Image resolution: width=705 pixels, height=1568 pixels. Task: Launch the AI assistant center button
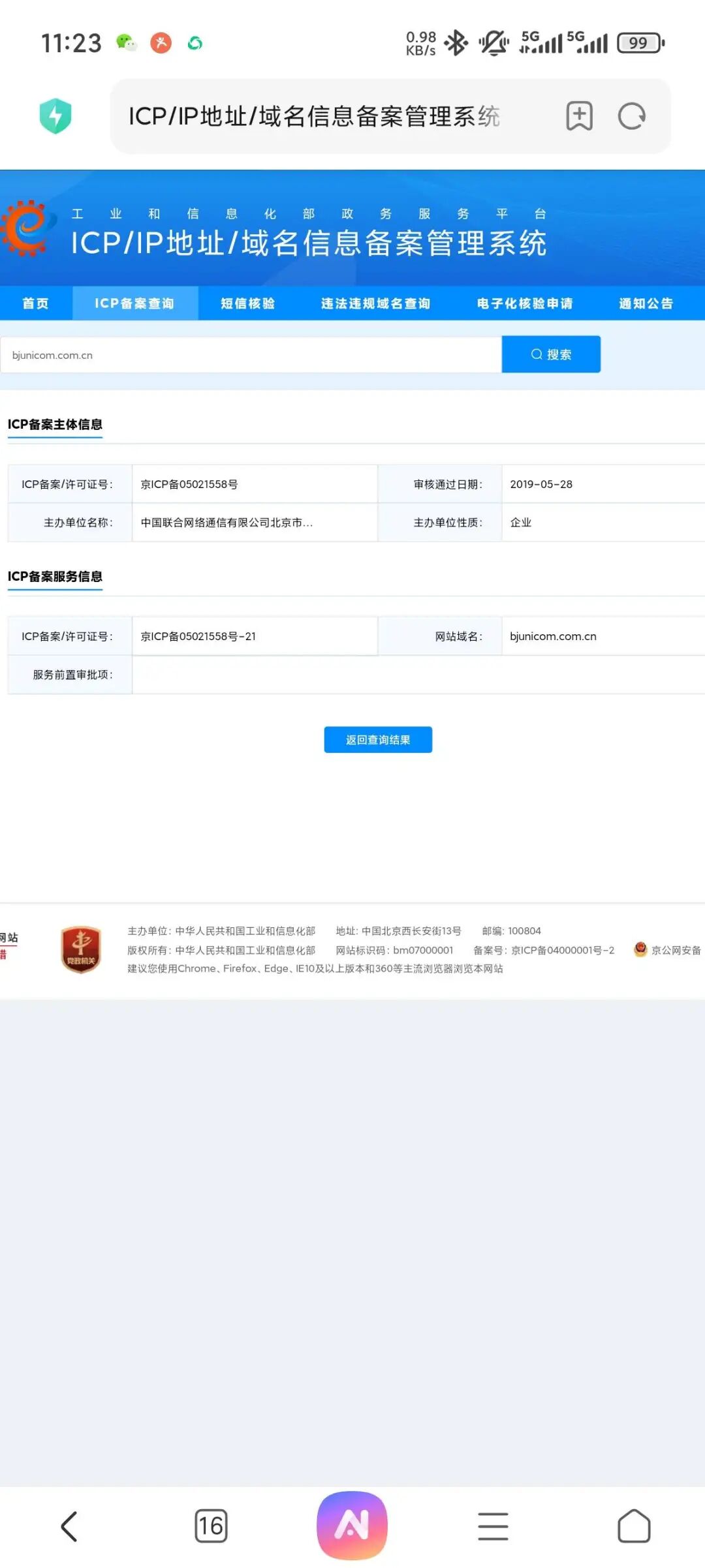click(x=352, y=1525)
